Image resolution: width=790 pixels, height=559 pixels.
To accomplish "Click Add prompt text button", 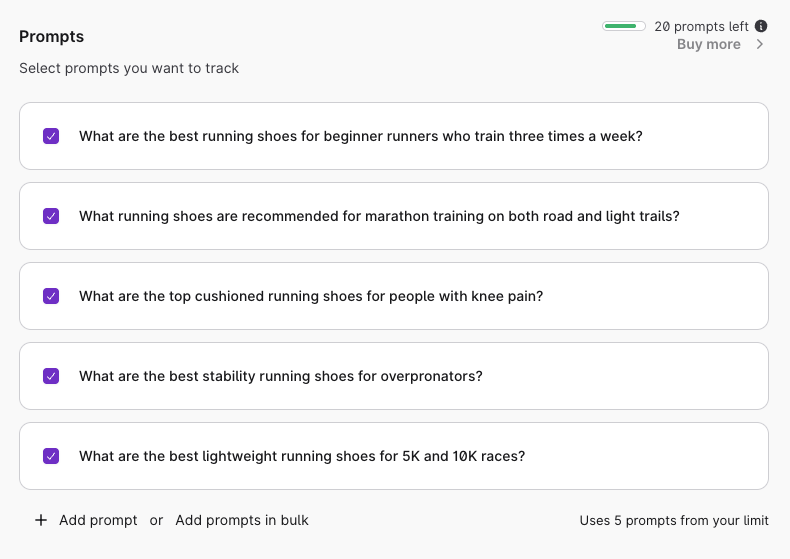I will click(98, 520).
